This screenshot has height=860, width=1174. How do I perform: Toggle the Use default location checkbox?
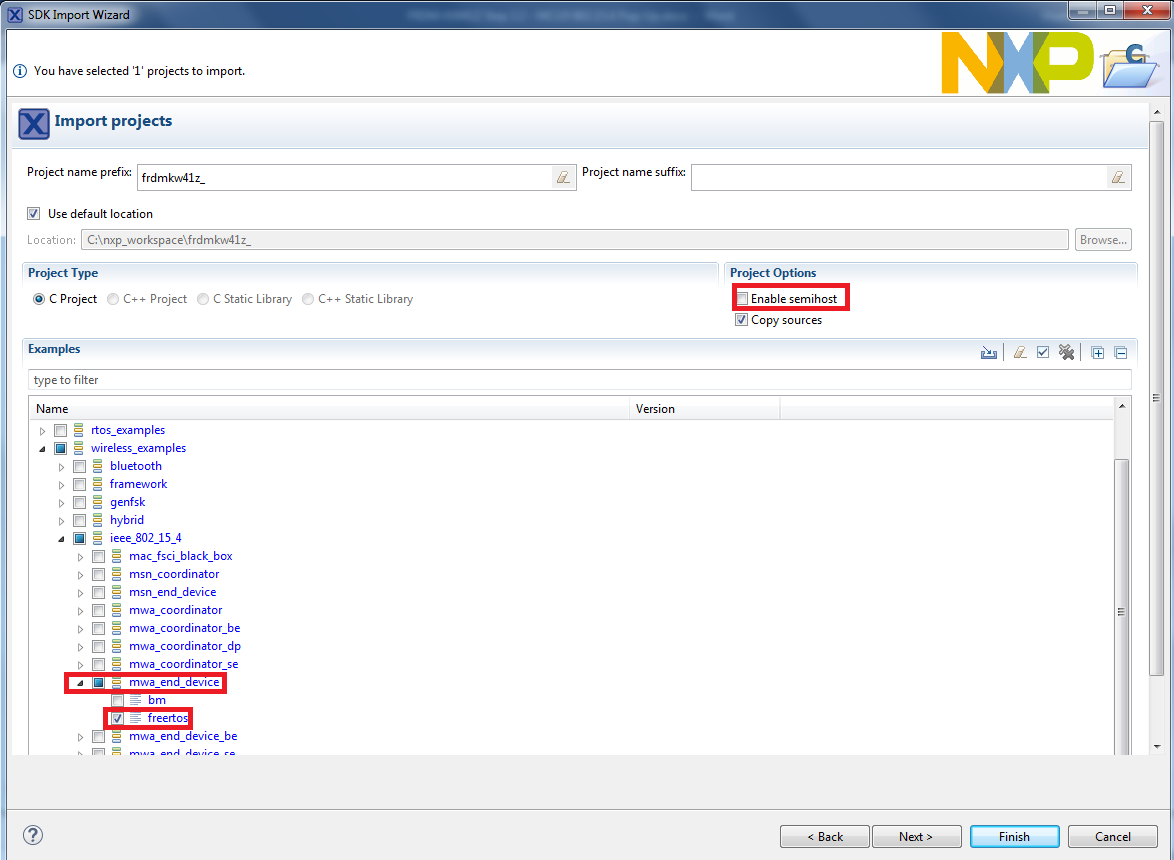pyautogui.click(x=34, y=214)
